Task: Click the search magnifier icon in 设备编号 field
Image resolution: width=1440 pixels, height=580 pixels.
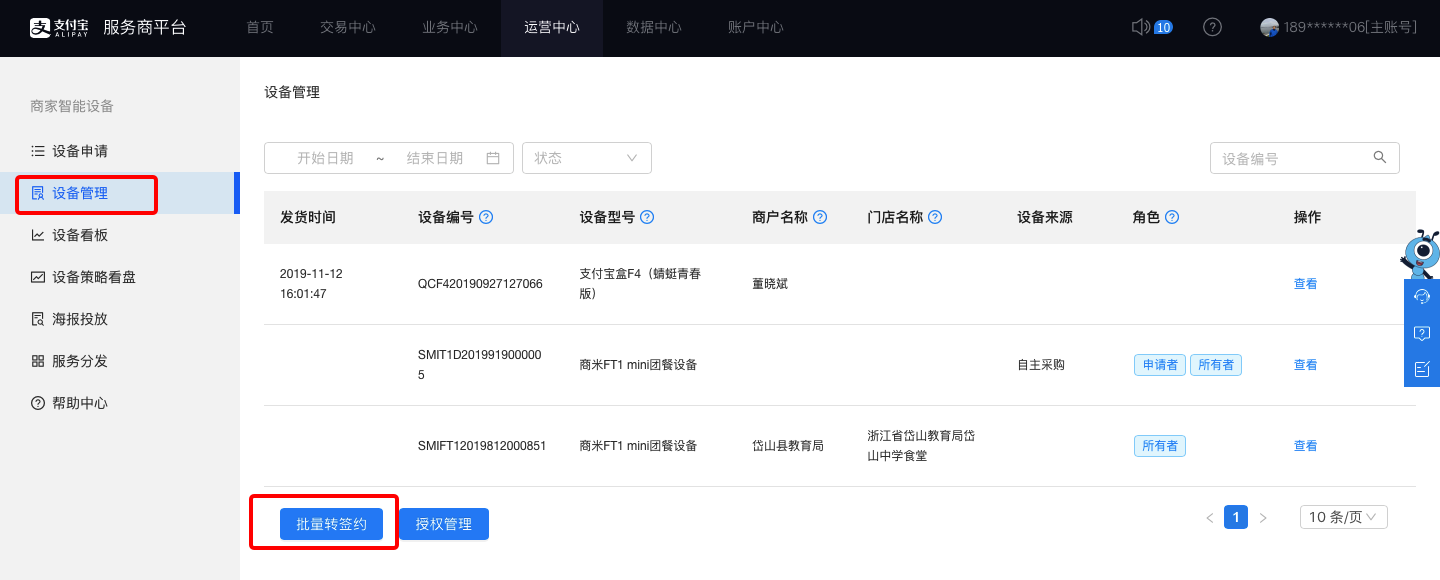Action: pos(1380,157)
